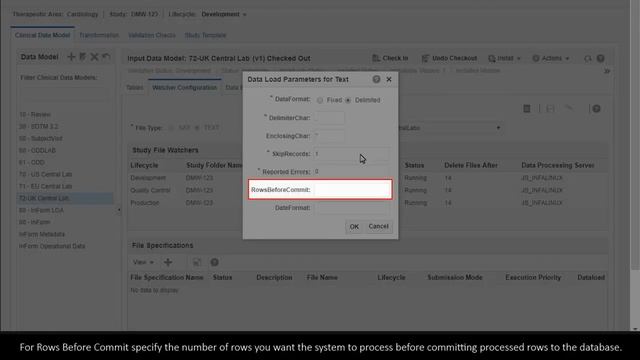640x360 pixels.
Task: Open the Watcher Configuration sub-tab
Action: click(x=184, y=88)
